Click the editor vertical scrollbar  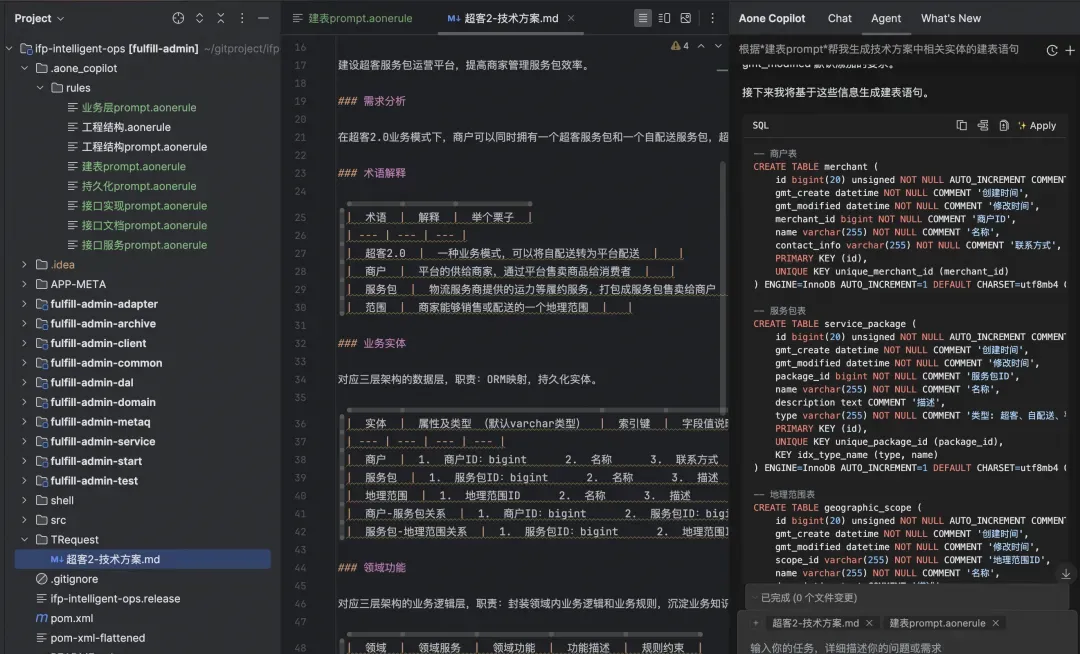[x=723, y=288]
